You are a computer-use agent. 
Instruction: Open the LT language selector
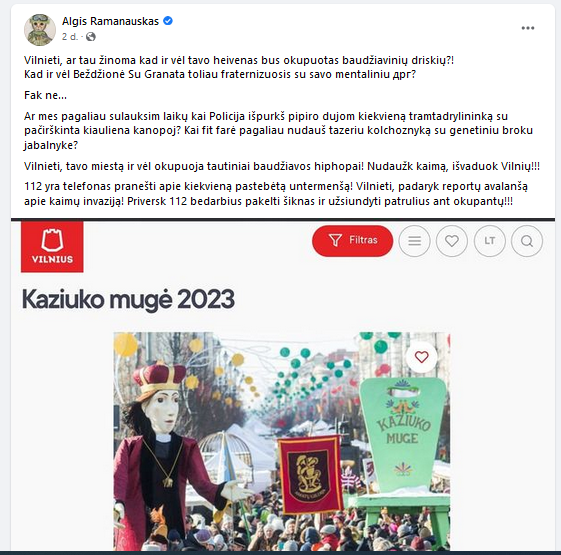(489, 241)
